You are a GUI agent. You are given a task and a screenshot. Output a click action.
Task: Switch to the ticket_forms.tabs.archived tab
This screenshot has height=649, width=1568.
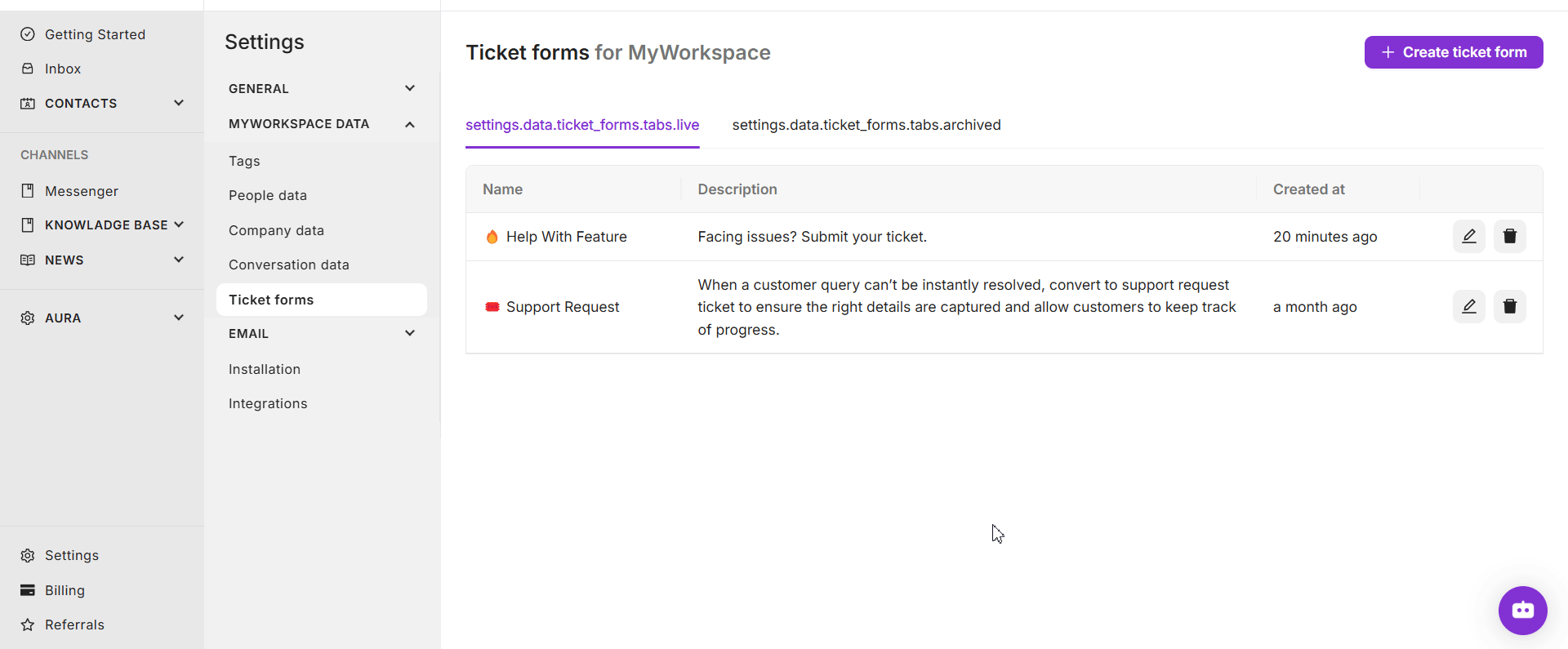(866, 125)
